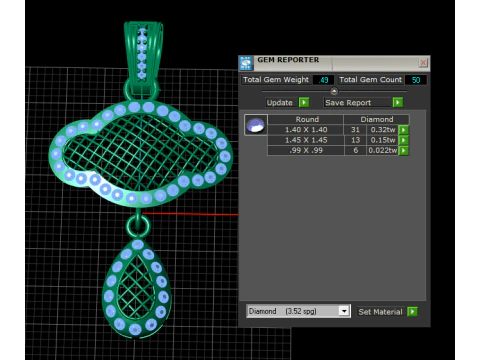Viewport: 480px width, 360px height.
Task: Select the round gem thumbnail icon
Action: point(256,125)
